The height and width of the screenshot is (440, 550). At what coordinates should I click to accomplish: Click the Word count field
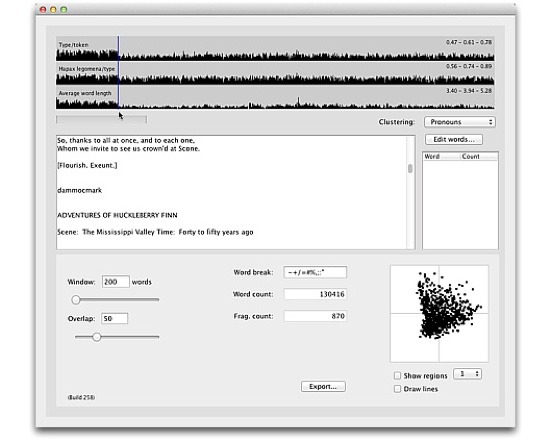pyautogui.click(x=315, y=294)
